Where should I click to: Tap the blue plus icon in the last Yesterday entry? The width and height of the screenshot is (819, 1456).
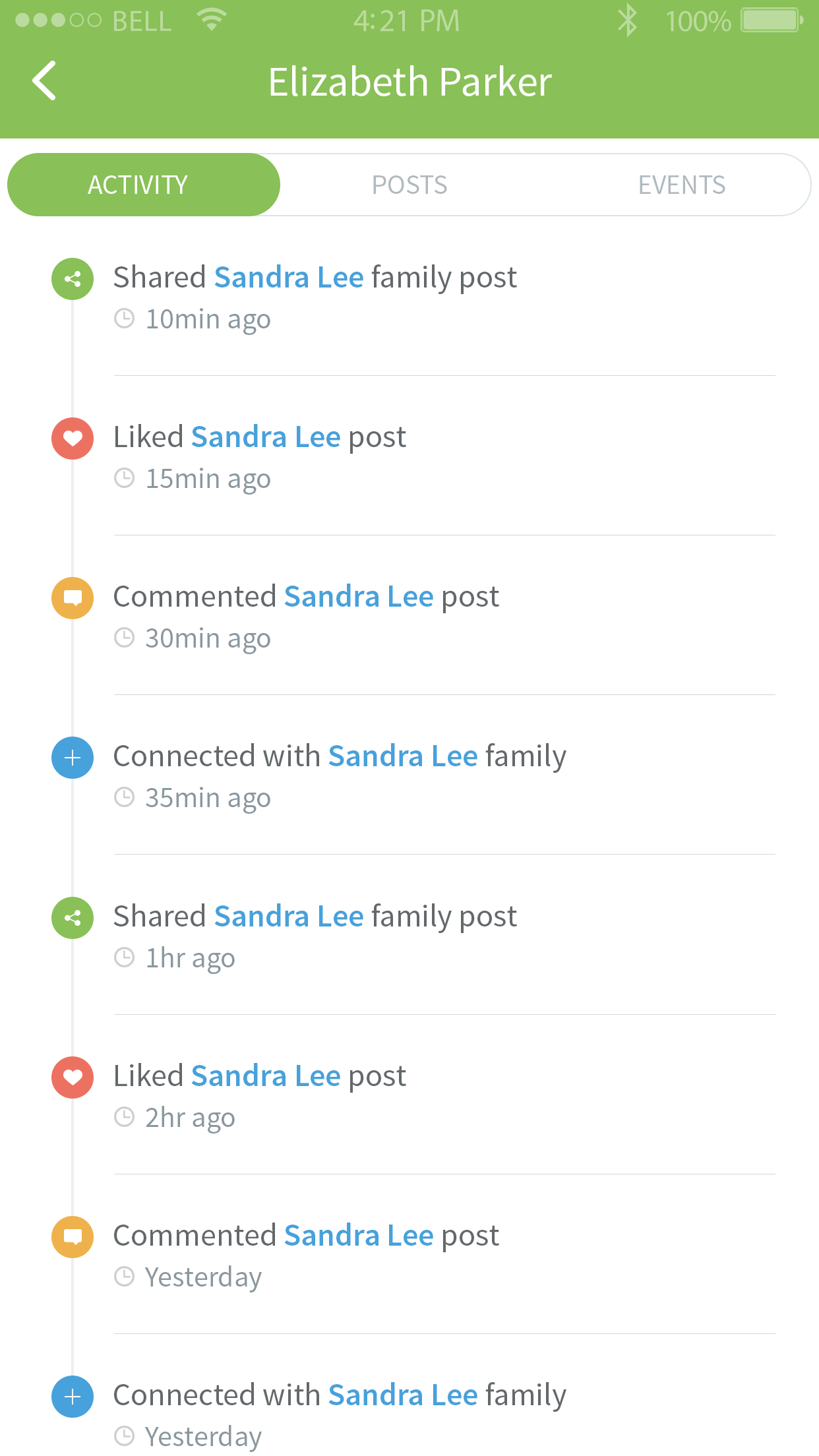point(73,1397)
